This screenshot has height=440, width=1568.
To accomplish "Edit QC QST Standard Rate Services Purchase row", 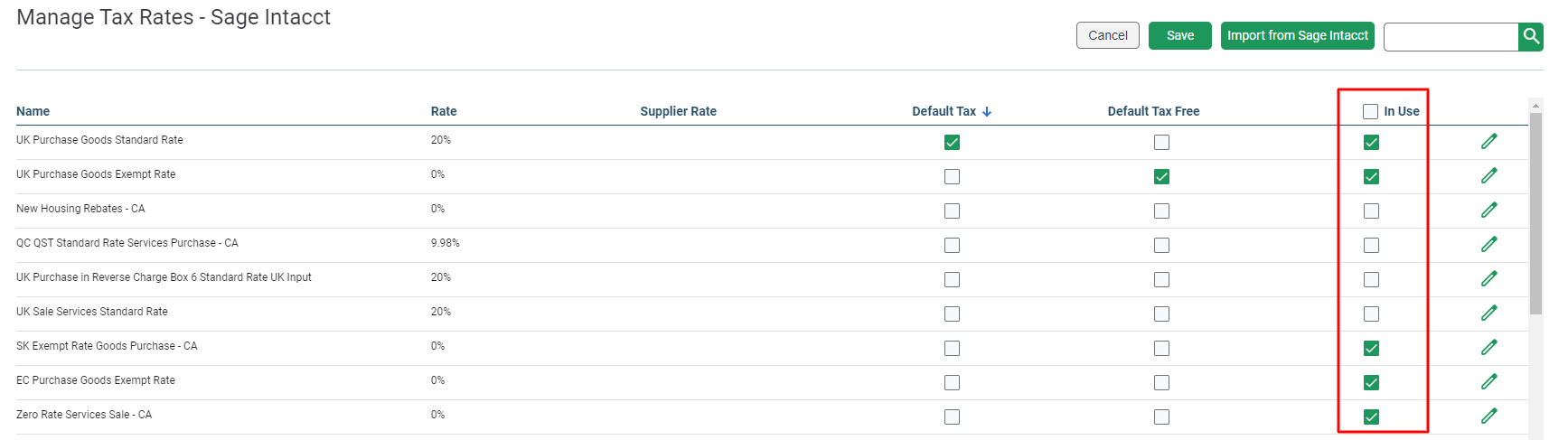I will (1489, 244).
